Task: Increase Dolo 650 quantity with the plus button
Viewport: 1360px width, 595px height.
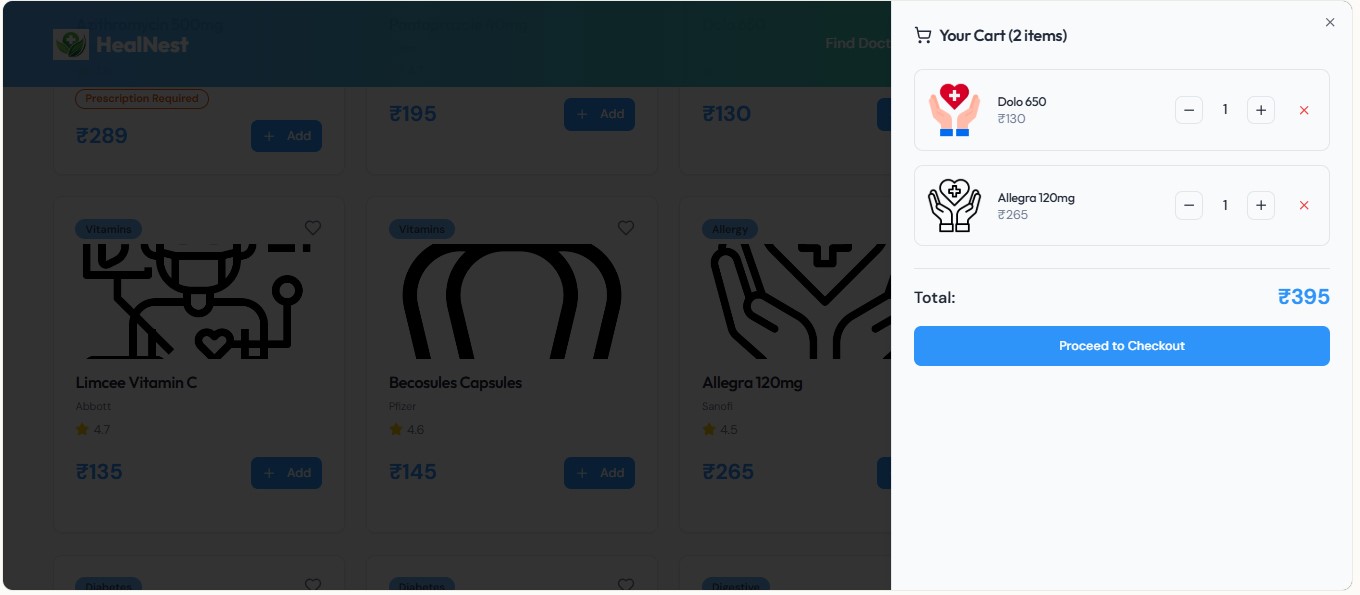Action: pyautogui.click(x=1261, y=110)
